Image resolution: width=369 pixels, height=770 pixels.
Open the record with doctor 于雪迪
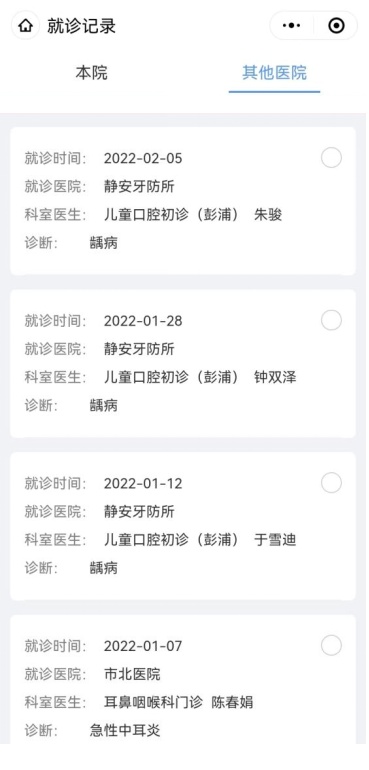[183, 526]
